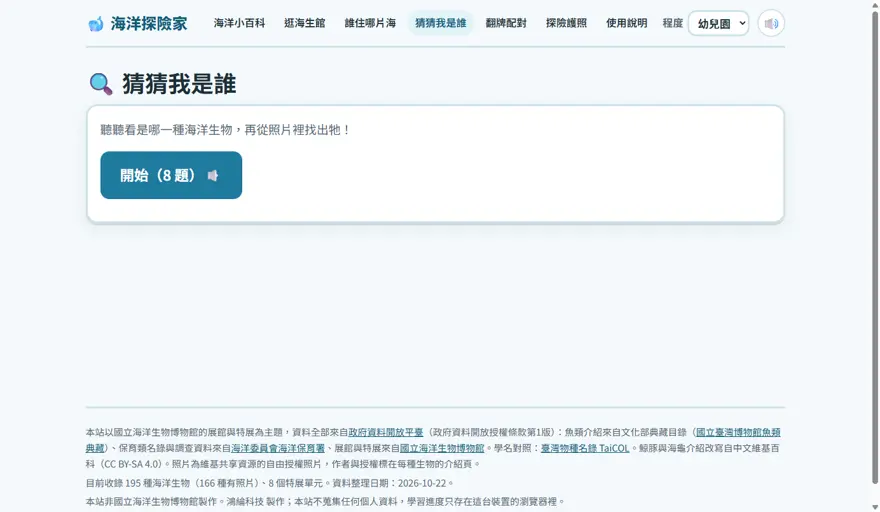This screenshot has height=512, width=880.
Task: Navigate to 探險護照
Action: click(566, 23)
